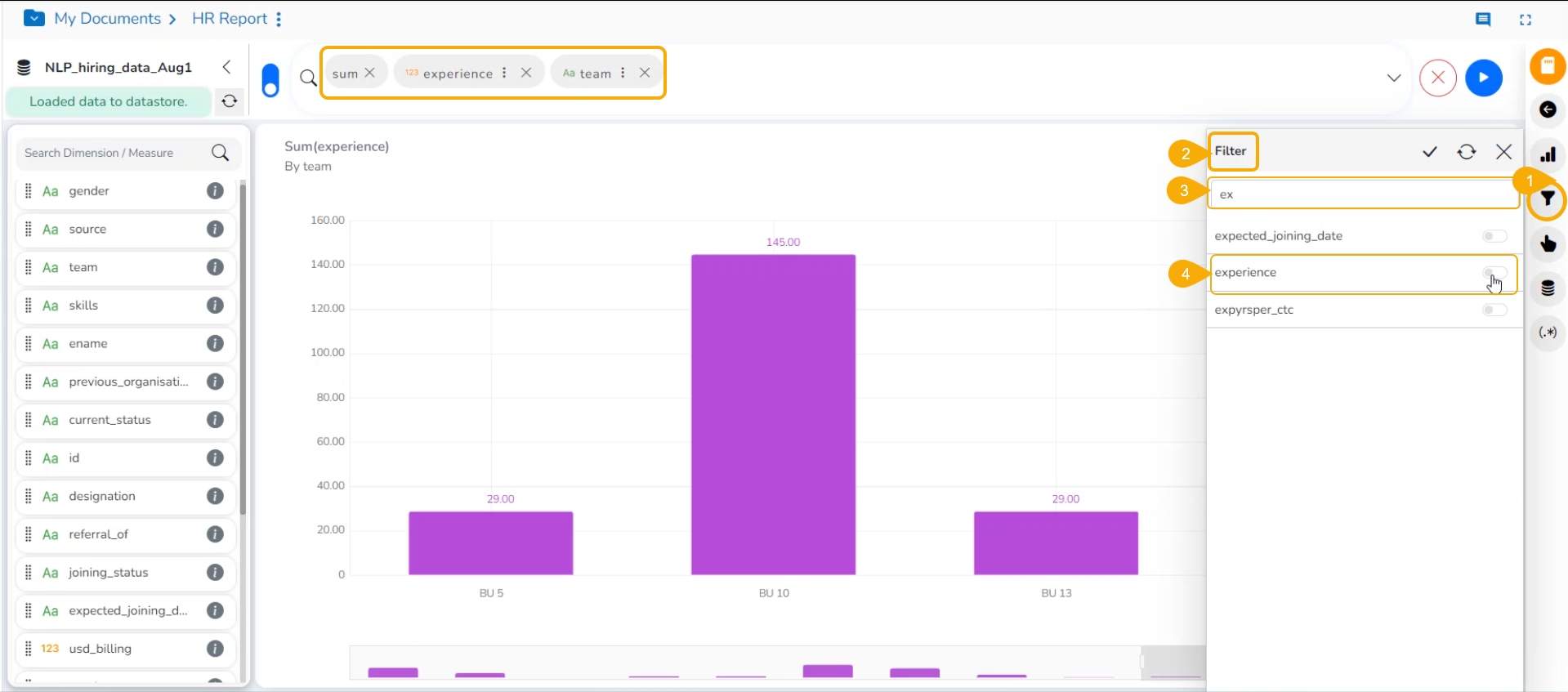The image size is (1568, 692).
Task: Remove the team token from the query
Action: click(645, 73)
